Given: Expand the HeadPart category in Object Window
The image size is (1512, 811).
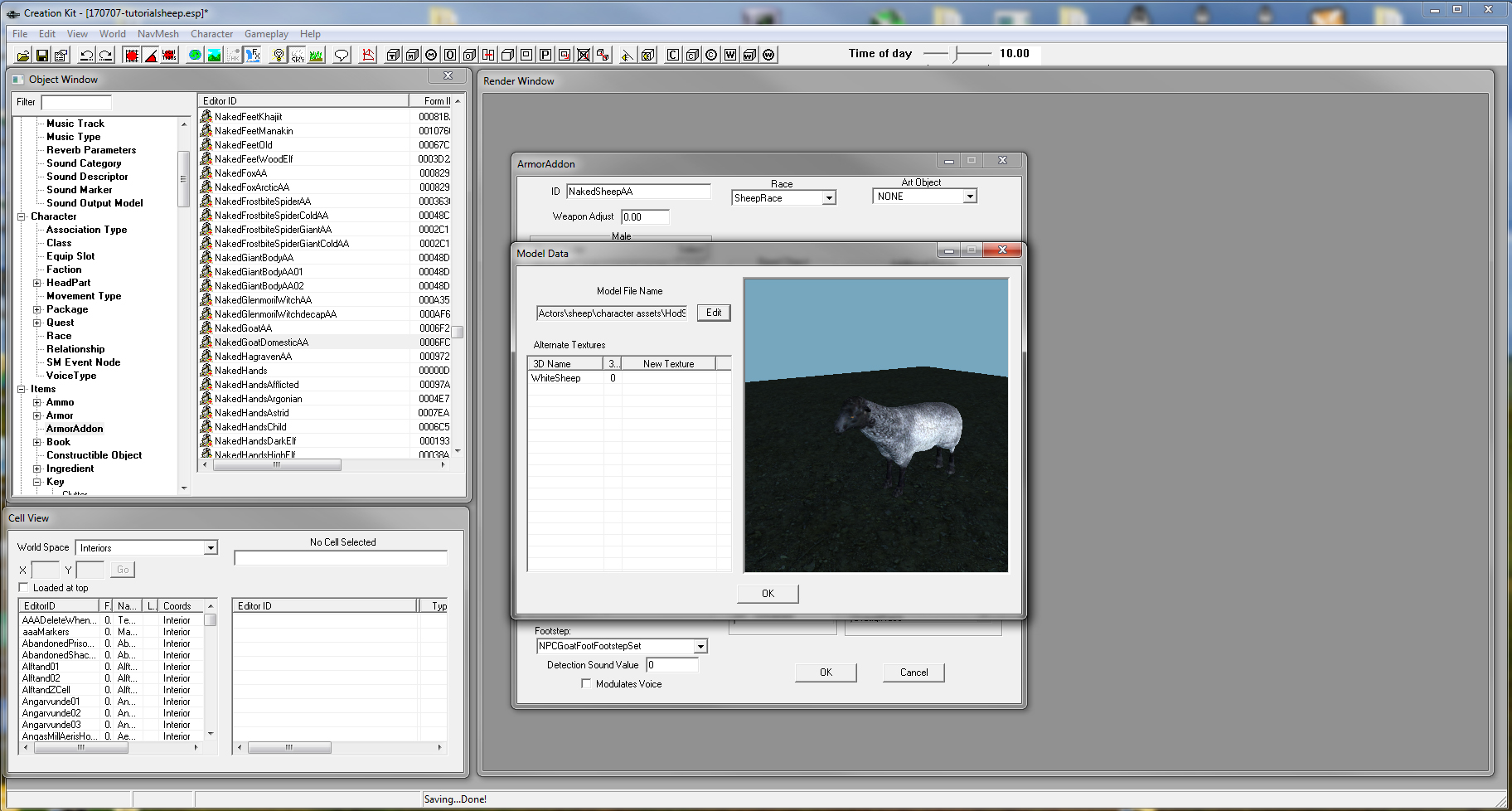Looking at the screenshot, I should [x=37, y=283].
